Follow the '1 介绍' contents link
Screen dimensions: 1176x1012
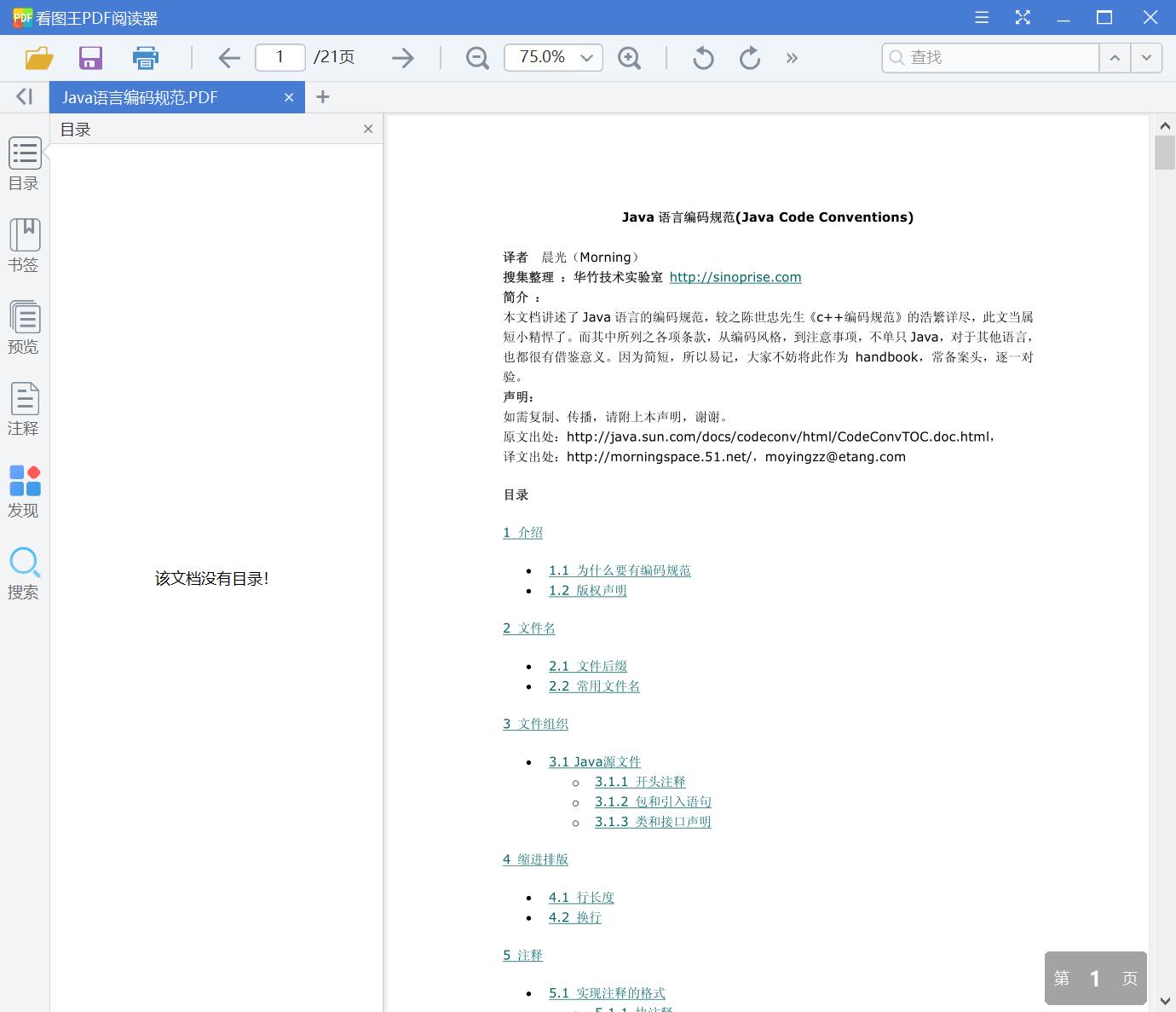tap(522, 533)
